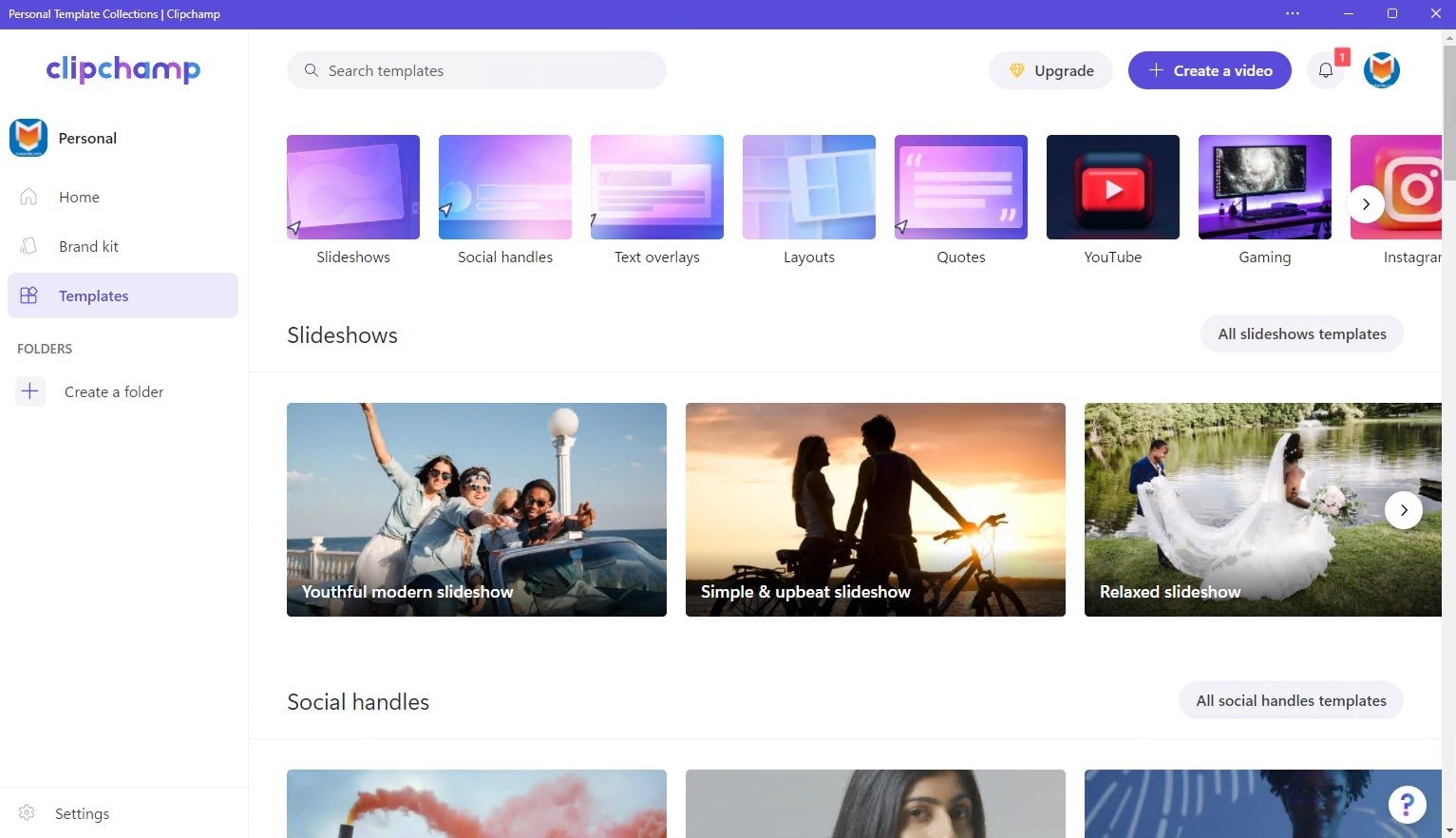
Task: Show next slideshow templates with arrow
Action: [1404, 510]
